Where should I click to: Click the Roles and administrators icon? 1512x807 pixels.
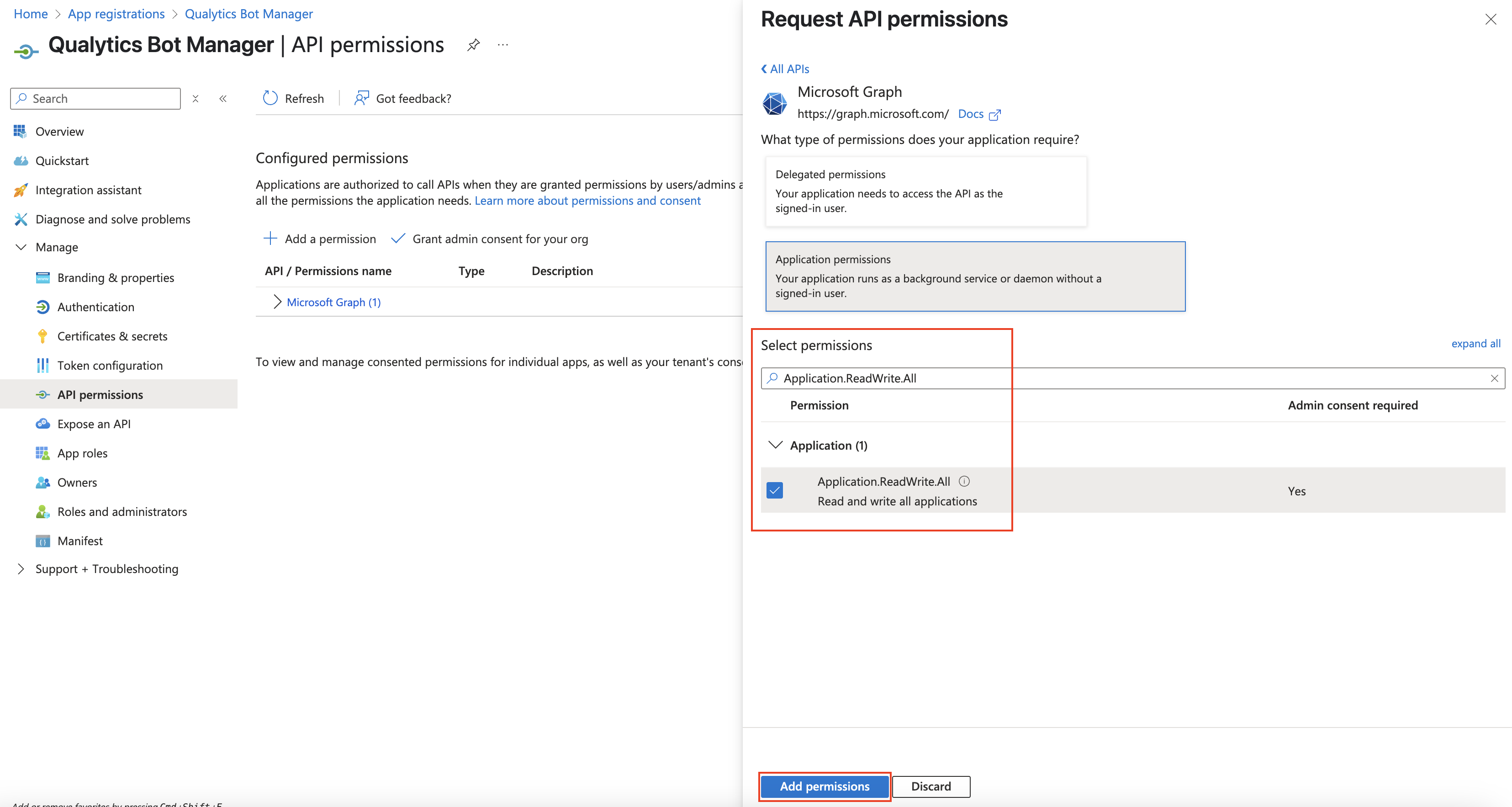pos(43,511)
